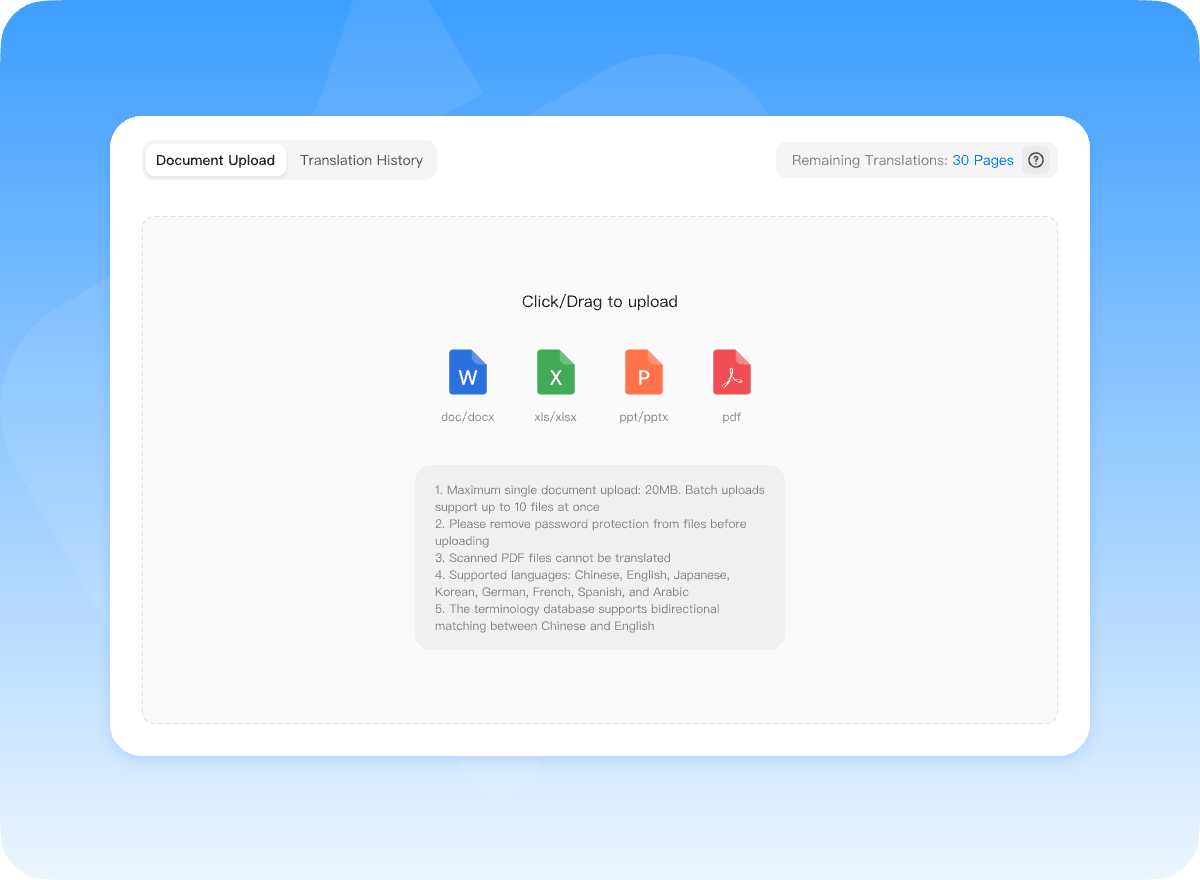Click the doc/docx format label
1200x880 pixels.
[x=467, y=417]
